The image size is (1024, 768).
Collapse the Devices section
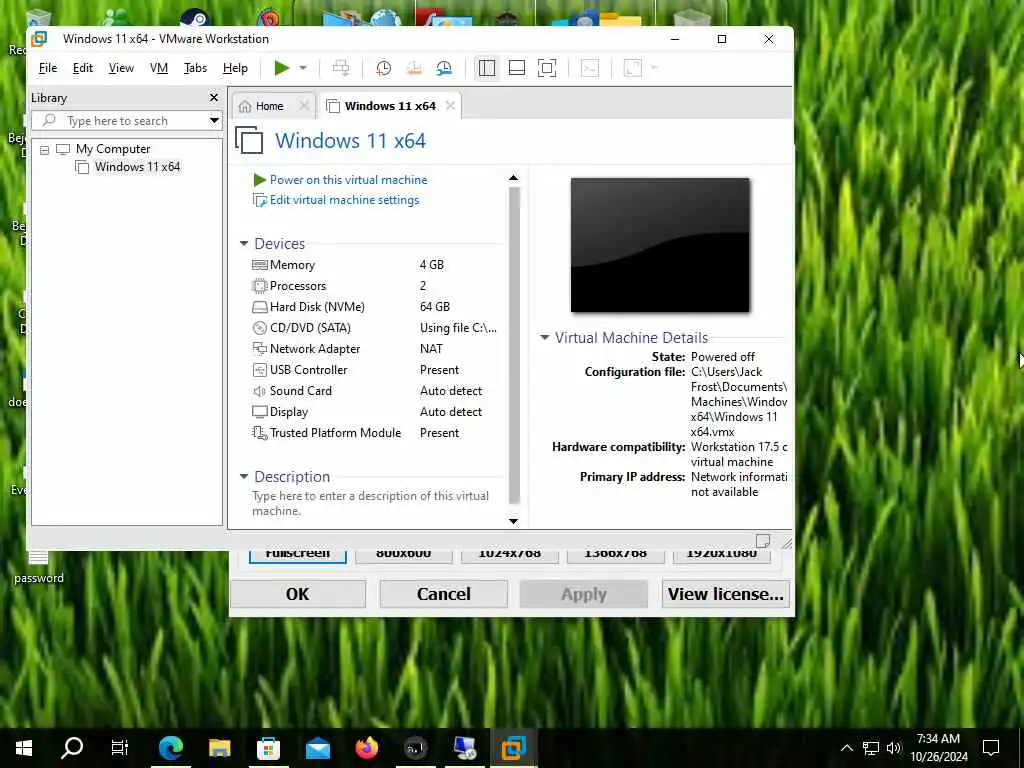pos(244,244)
